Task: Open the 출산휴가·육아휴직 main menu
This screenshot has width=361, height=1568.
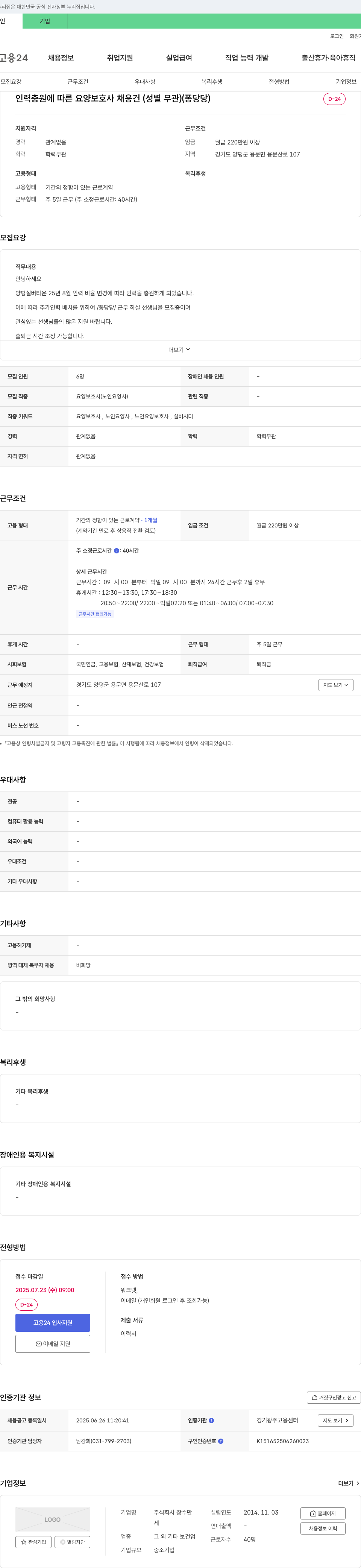Action: click(329, 58)
